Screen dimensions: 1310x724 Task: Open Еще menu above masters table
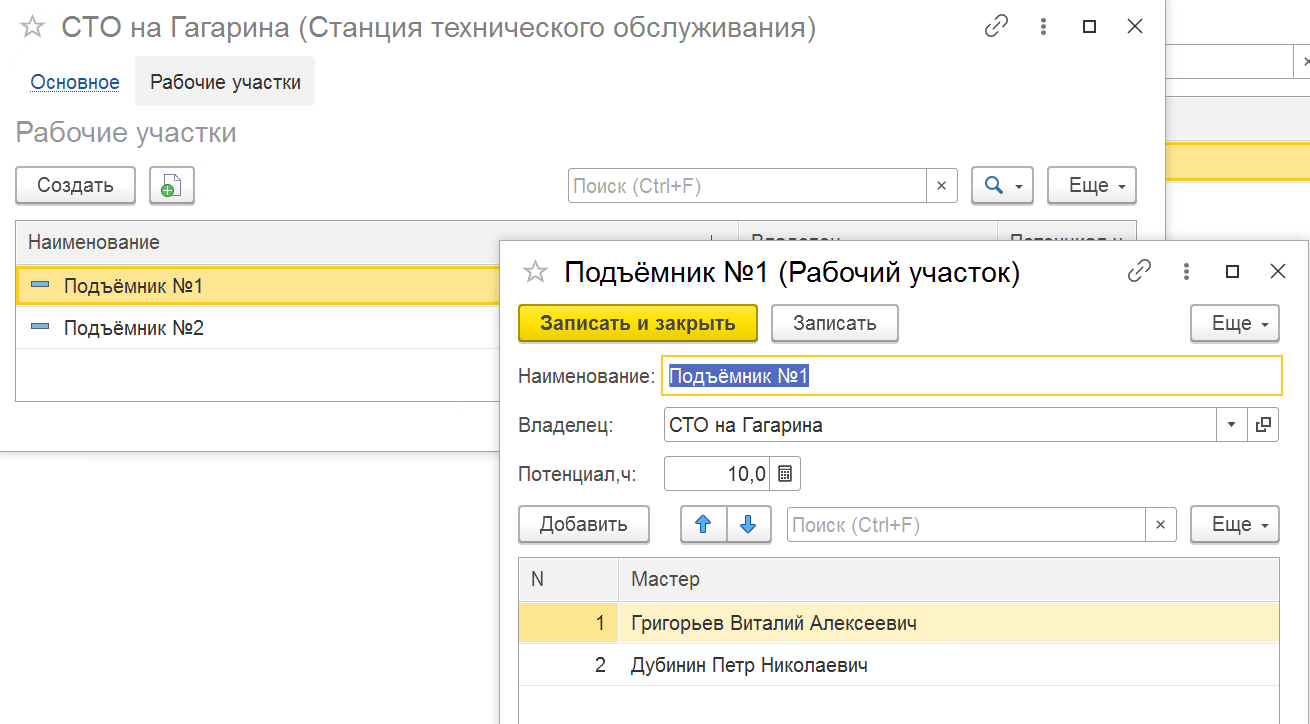point(1235,524)
